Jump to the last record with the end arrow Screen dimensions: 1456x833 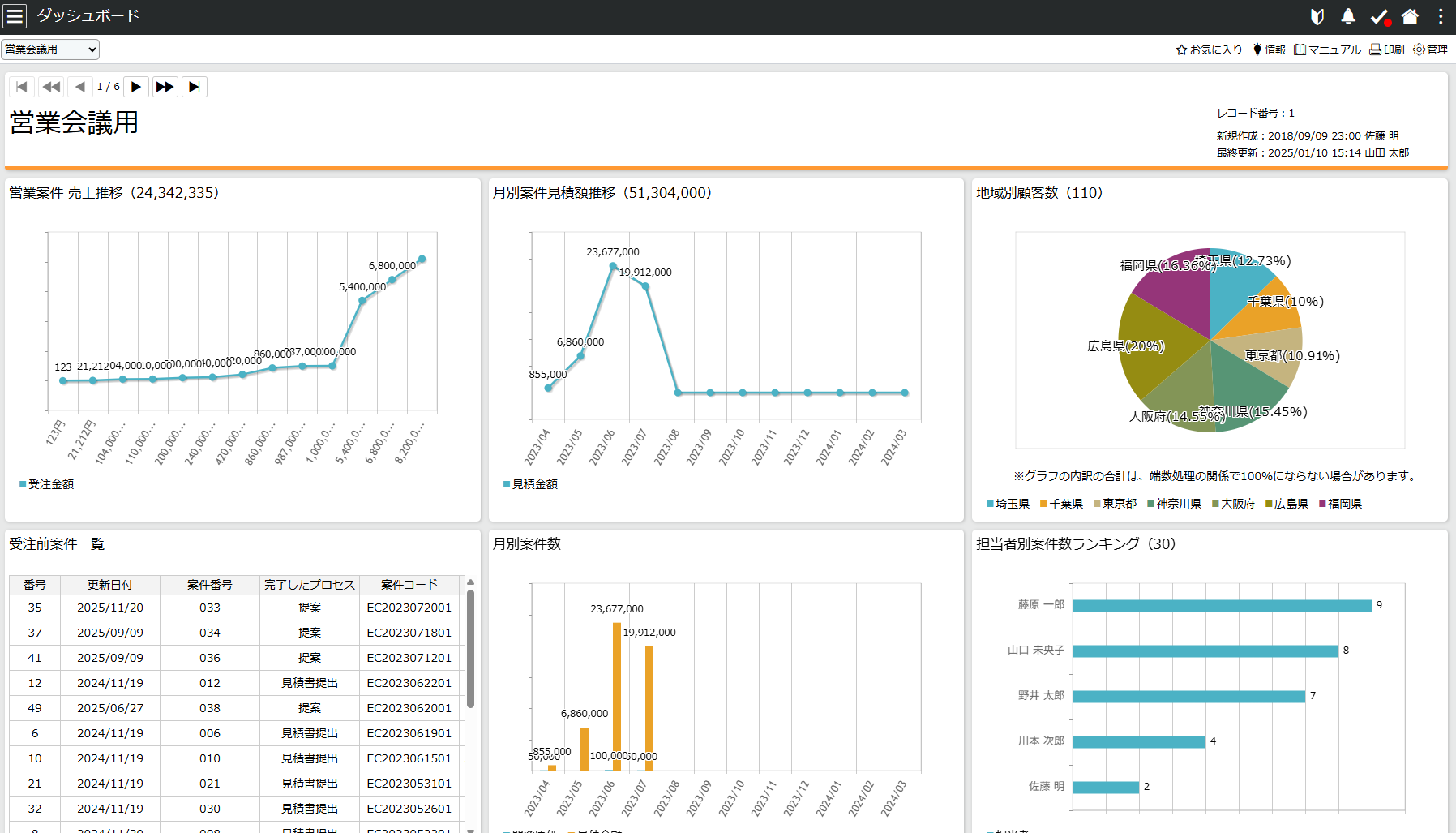[194, 87]
